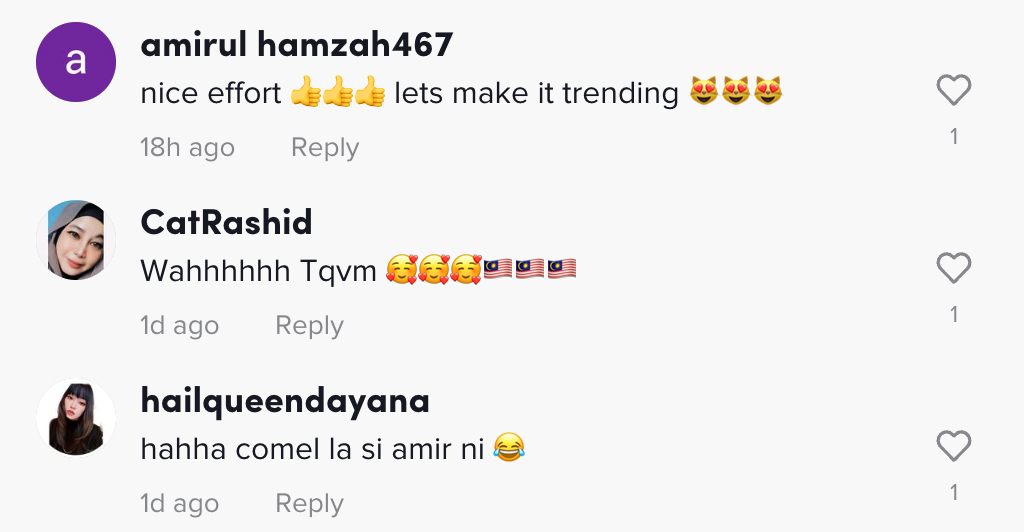Reply to amirul hamzah467's comment
The width and height of the screenshot is (1024, 532).
(325, 148)
